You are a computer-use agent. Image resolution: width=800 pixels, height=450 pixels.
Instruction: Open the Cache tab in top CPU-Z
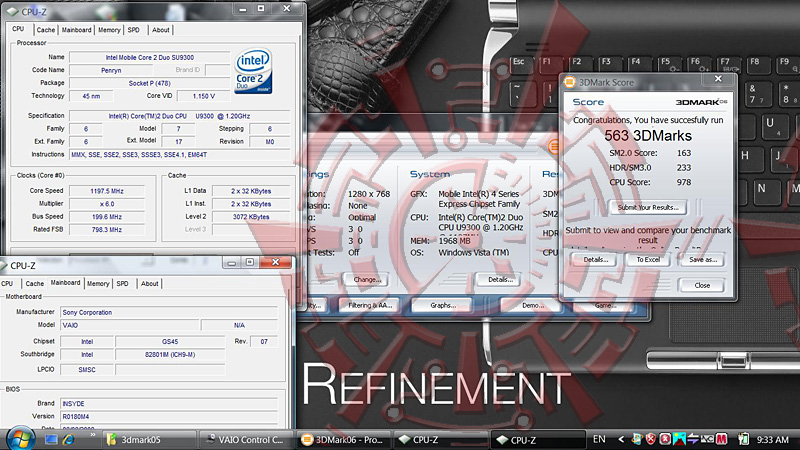point(45,30)
